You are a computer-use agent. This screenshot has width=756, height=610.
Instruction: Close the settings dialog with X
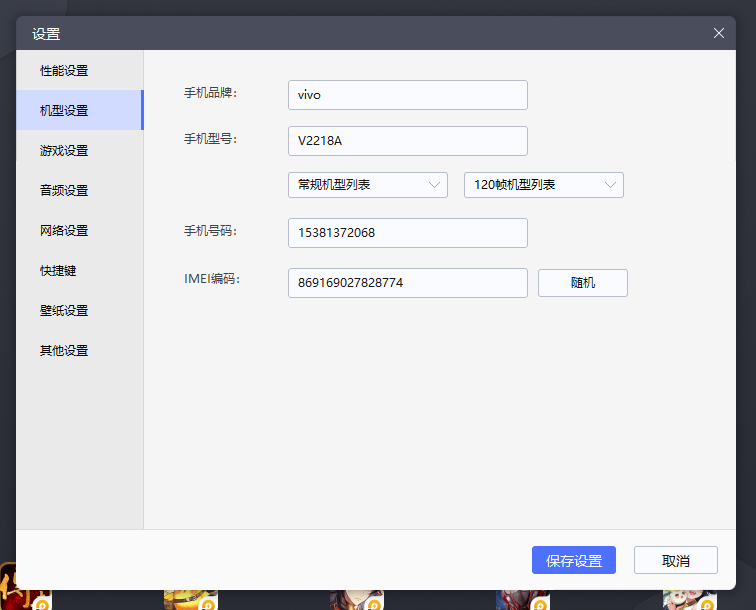718,33
